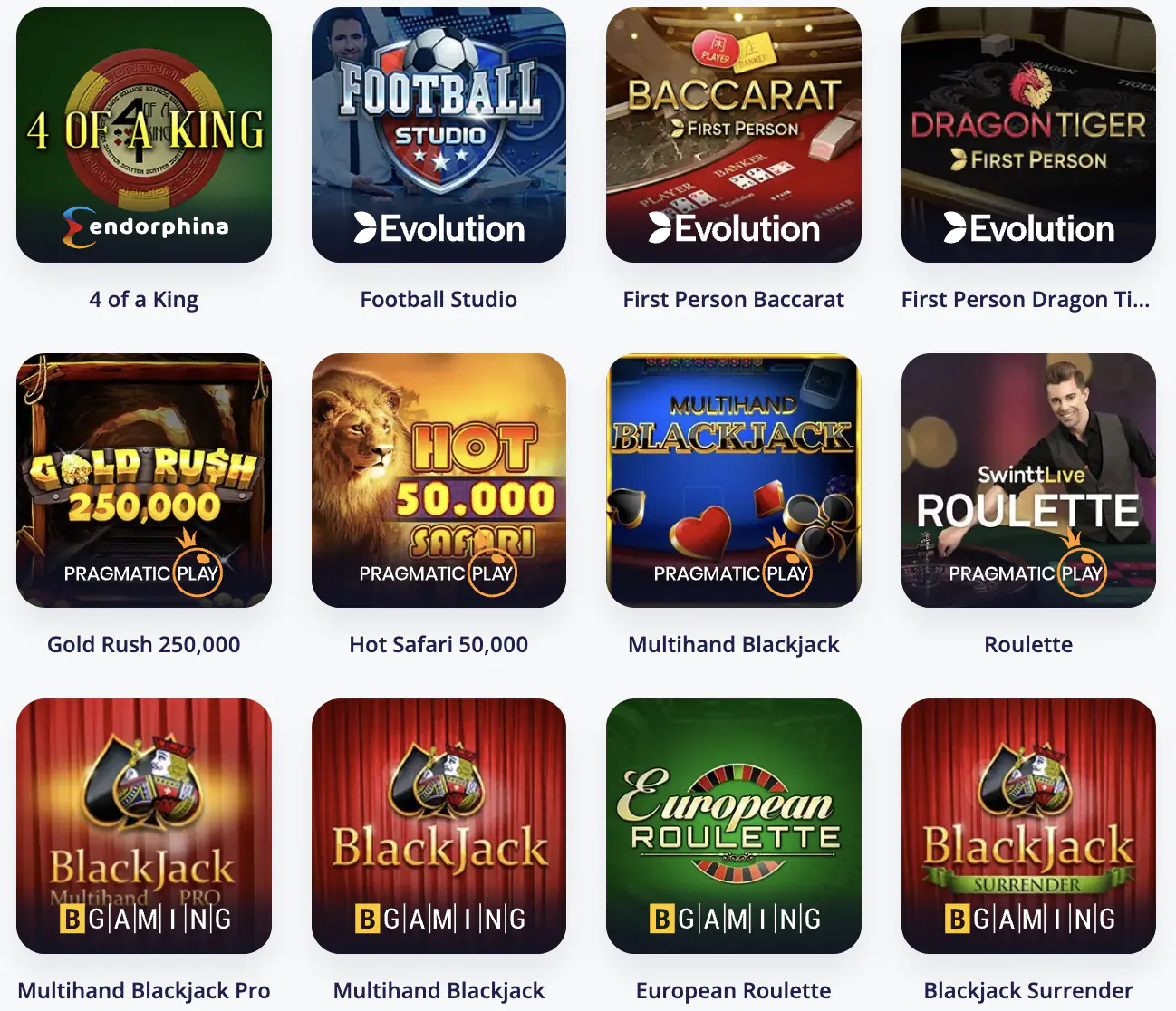Image resolution: width=1176 pixels, height=1011 pixels.
Task: Open the green European Roulette tile
Action: coord(734,826)
